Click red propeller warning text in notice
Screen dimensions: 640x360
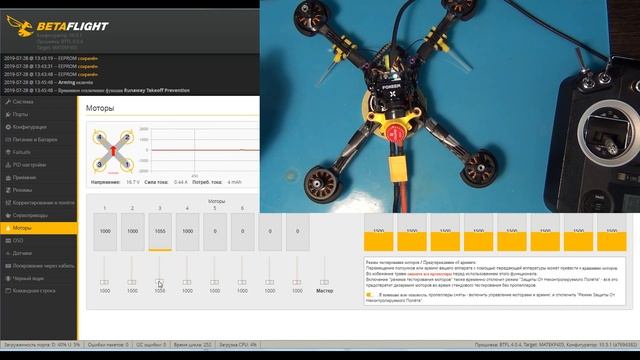[429, 274]
